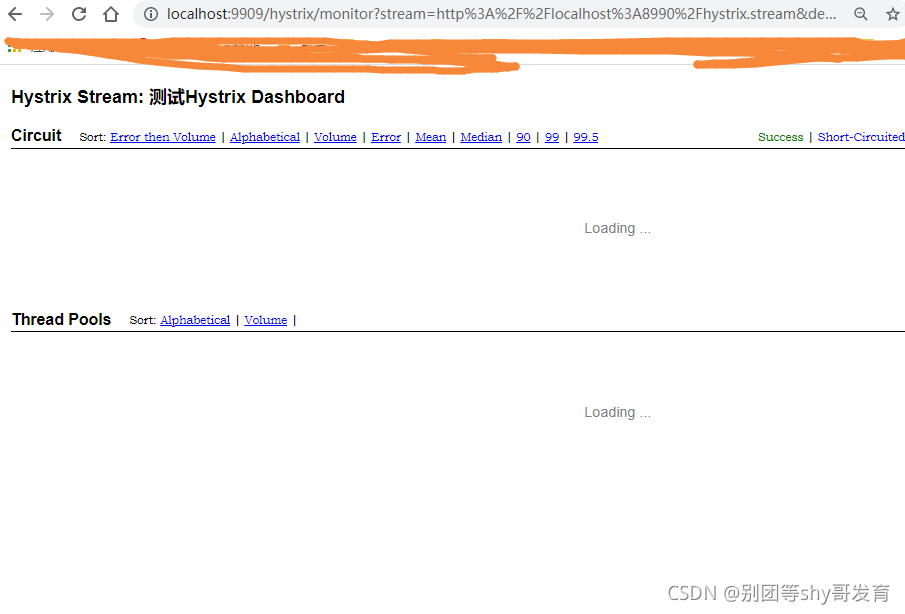Image resolution: width=905 pixels, height=614 pixels.
Task: Click Loading text under Circuit section
Action: tap(617, 229)
